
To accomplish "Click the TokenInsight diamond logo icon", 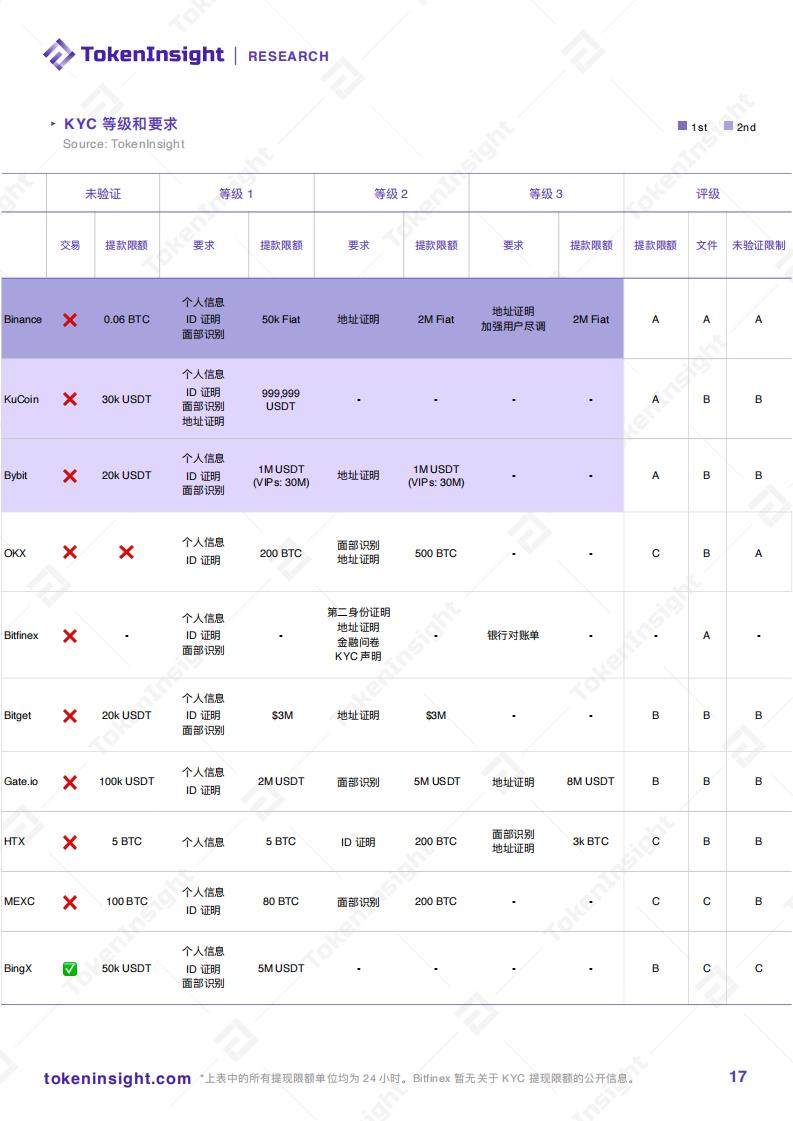I will [59, 54].
